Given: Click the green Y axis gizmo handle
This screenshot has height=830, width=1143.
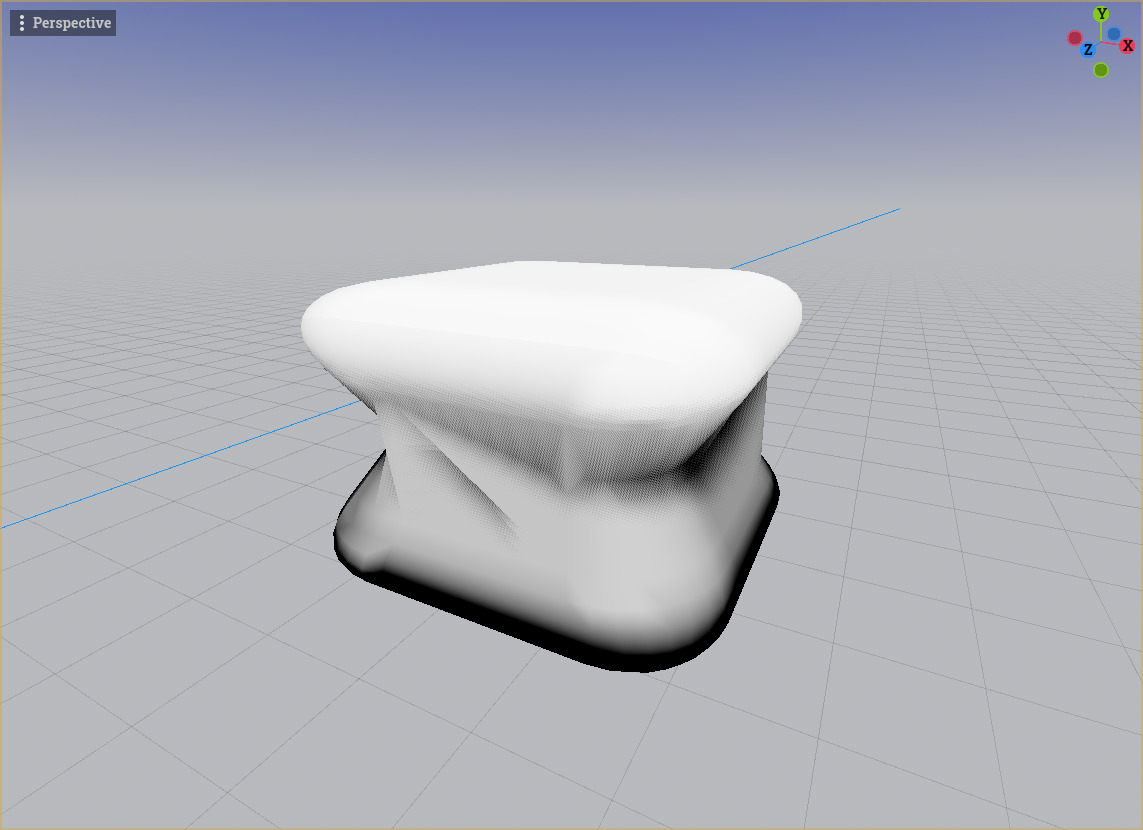Looking at the screenshot, I should pyautogui.click(x=1101, y=14).
